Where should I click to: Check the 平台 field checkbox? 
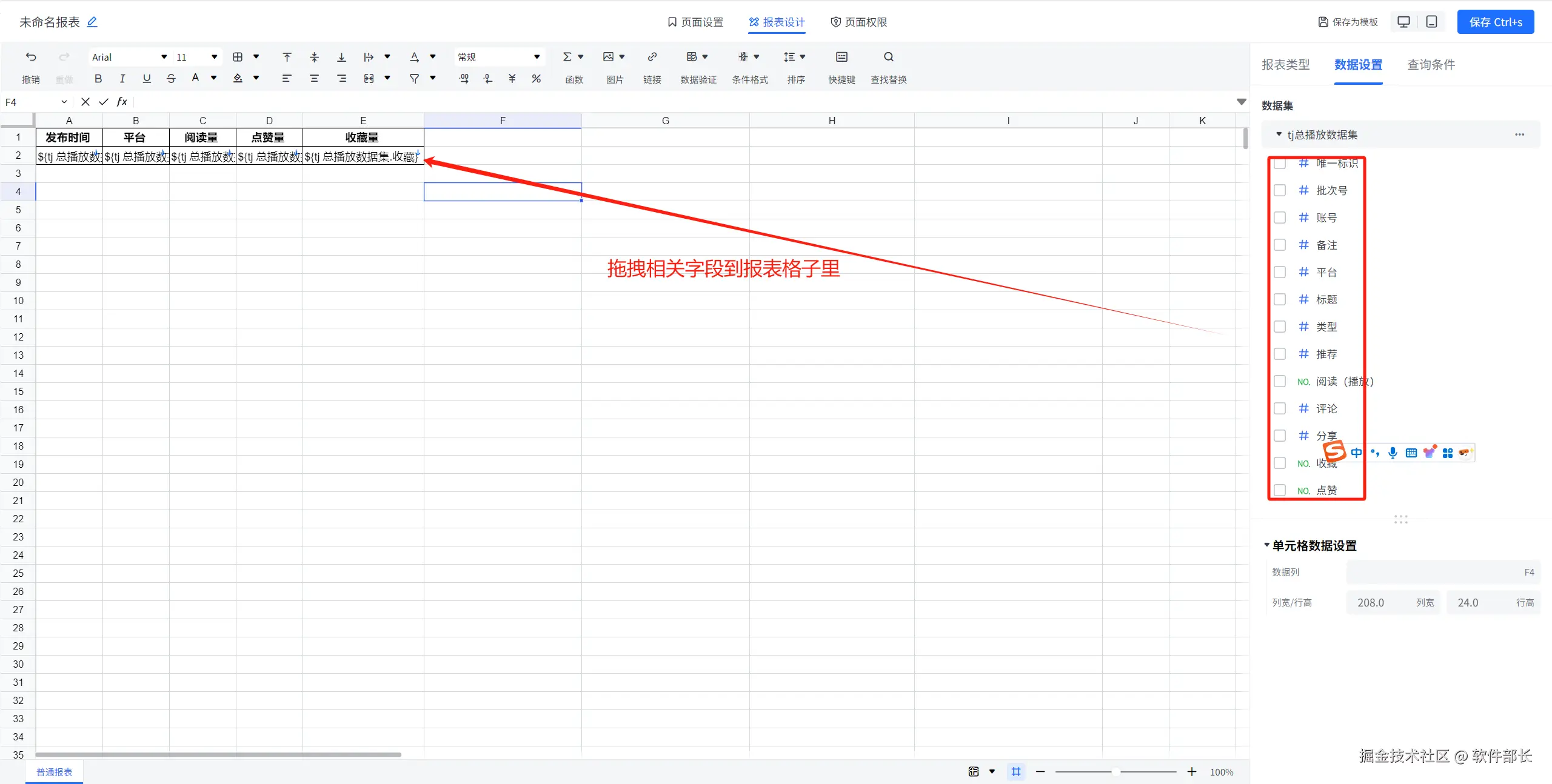point(1280,272)
